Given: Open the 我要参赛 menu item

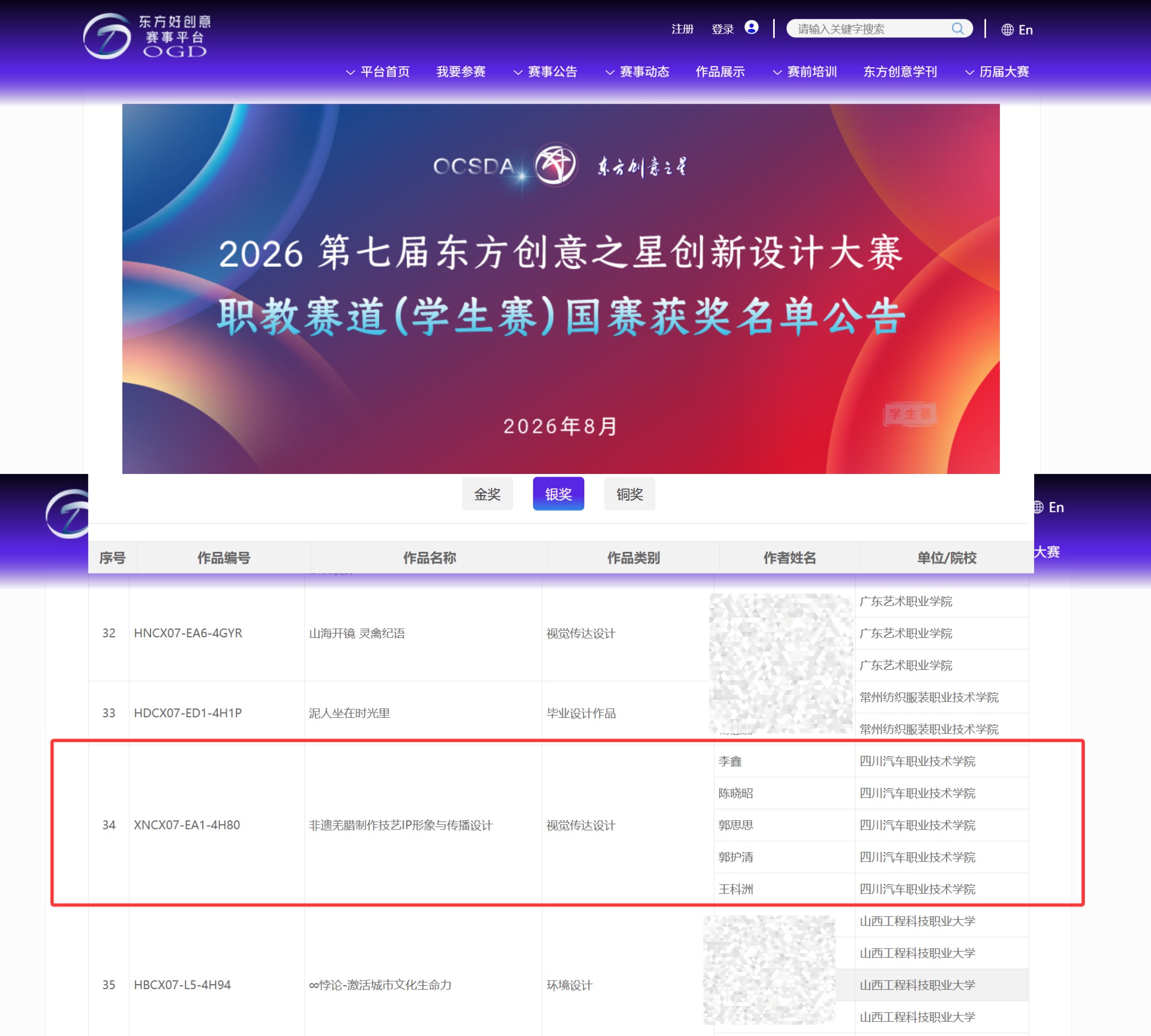Looking at the screenshot, I should (x=461, y=72).
